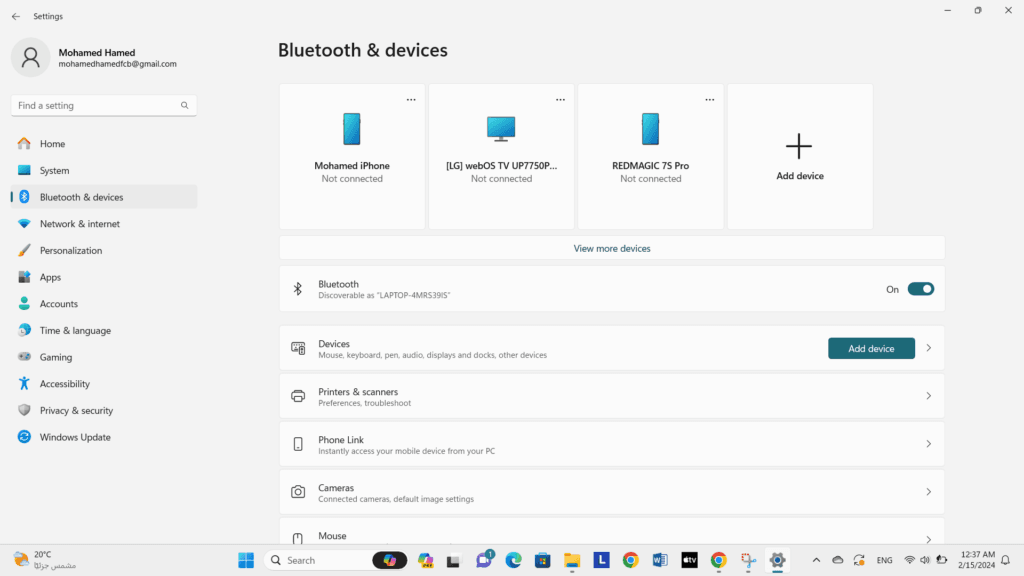Click the large plus Add device icon
Screen dimensions: 1024x576
[x=799, y=147]
